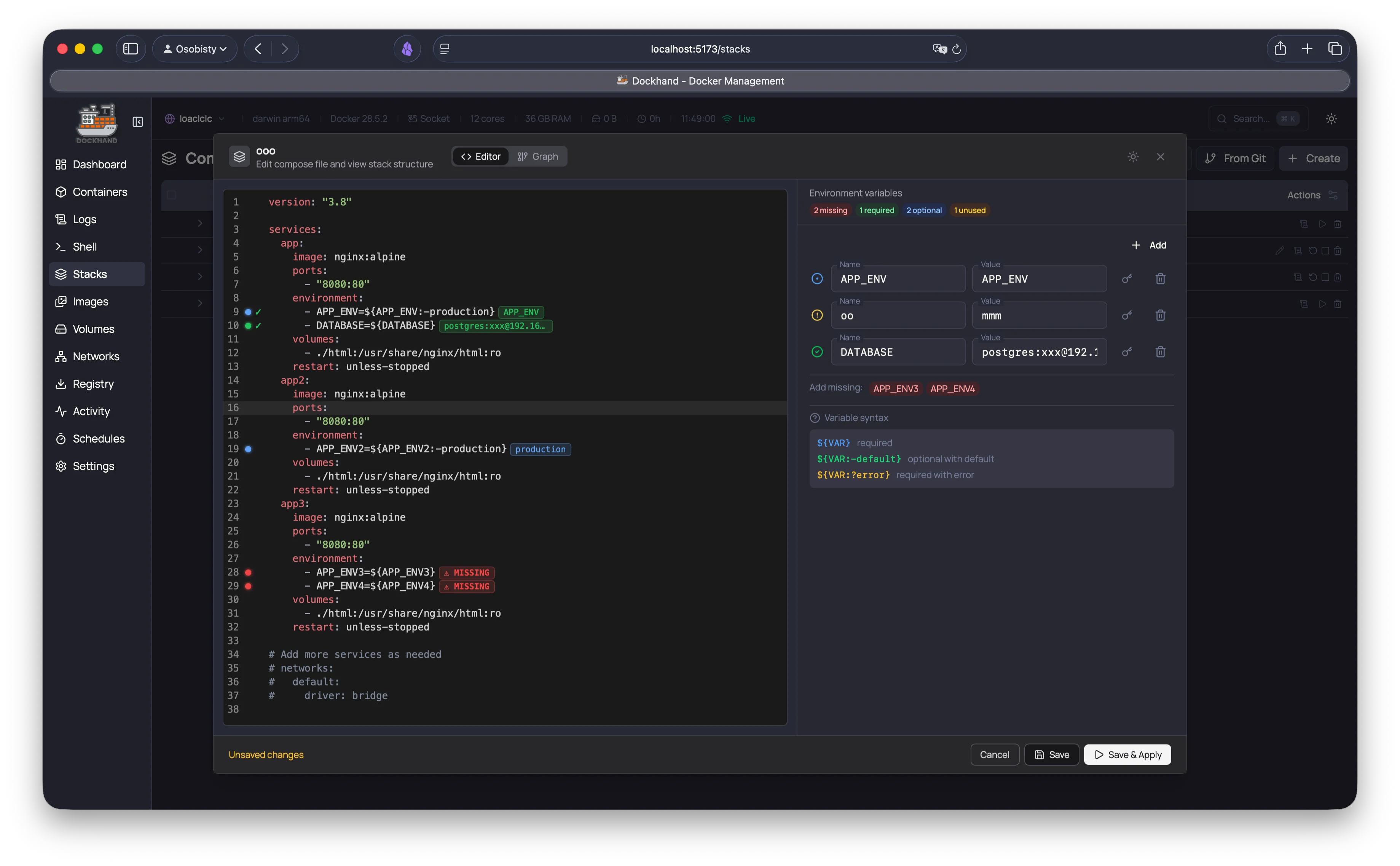Open the Networks panel

coord(96,356)
